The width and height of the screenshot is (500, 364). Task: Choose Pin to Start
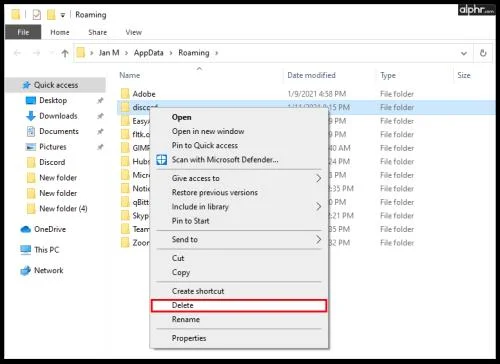pos(190,221)
